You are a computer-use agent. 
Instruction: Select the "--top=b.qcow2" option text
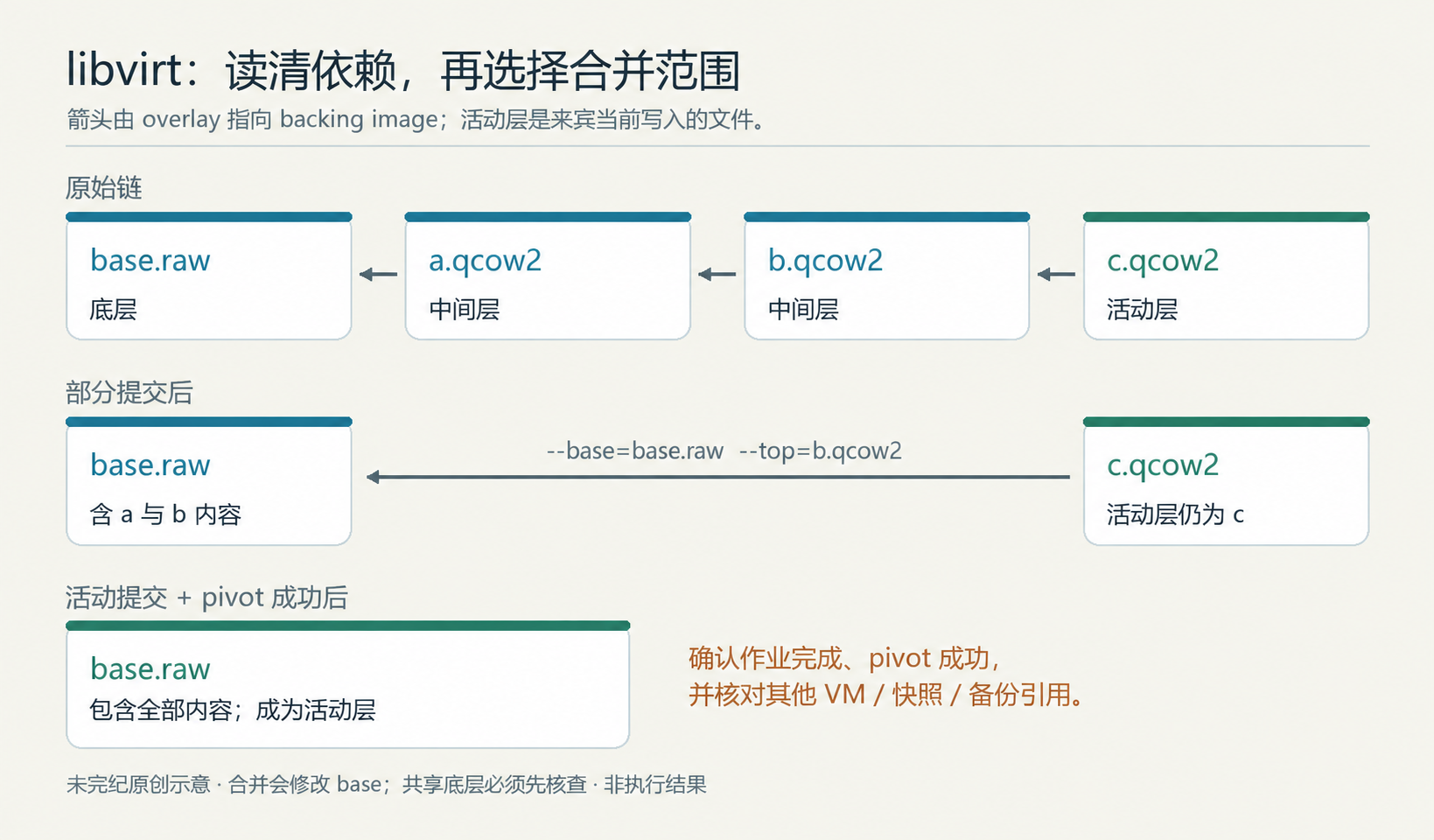tap(821, 451)
